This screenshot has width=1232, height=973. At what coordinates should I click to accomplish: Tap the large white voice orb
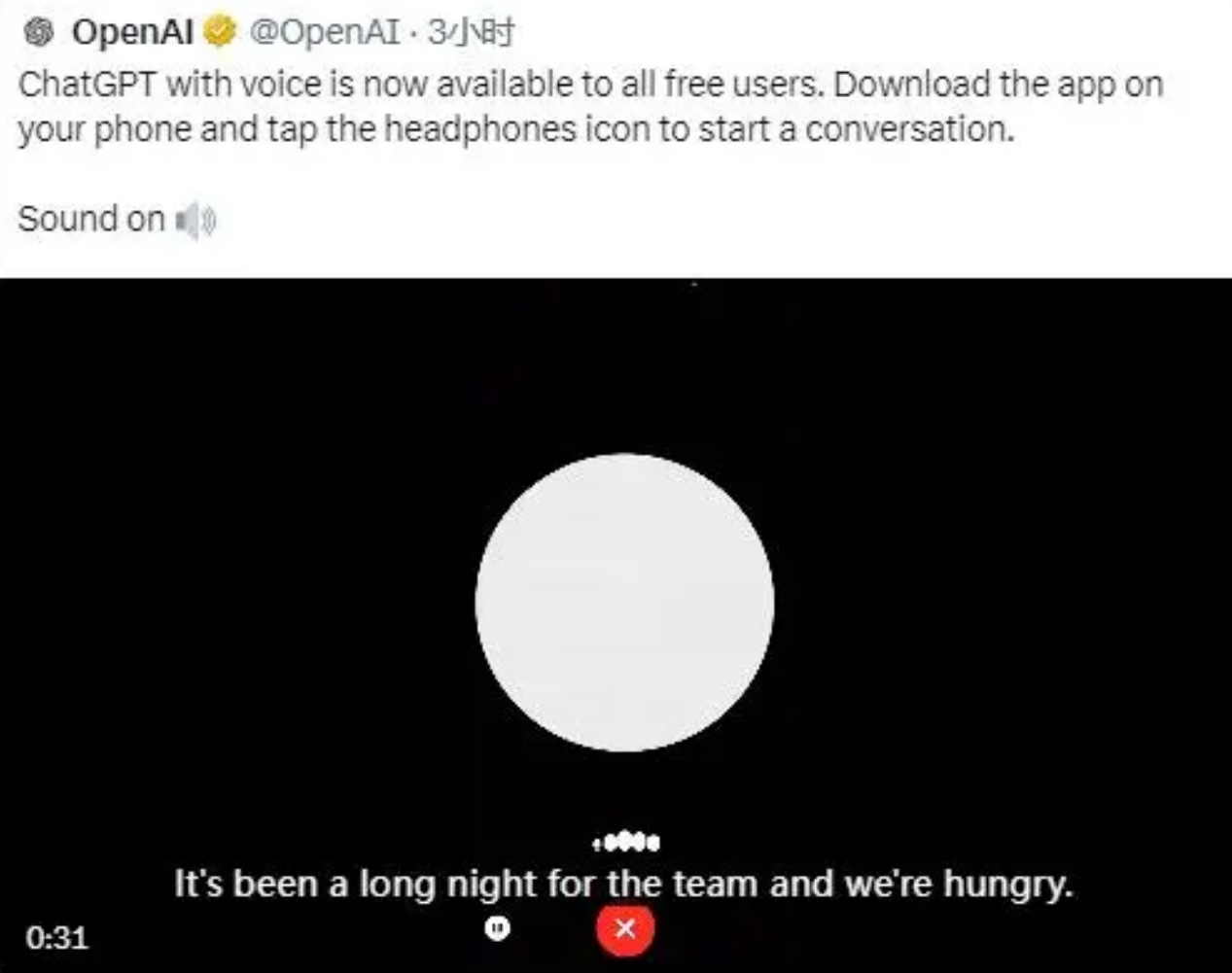pos(624,603)
